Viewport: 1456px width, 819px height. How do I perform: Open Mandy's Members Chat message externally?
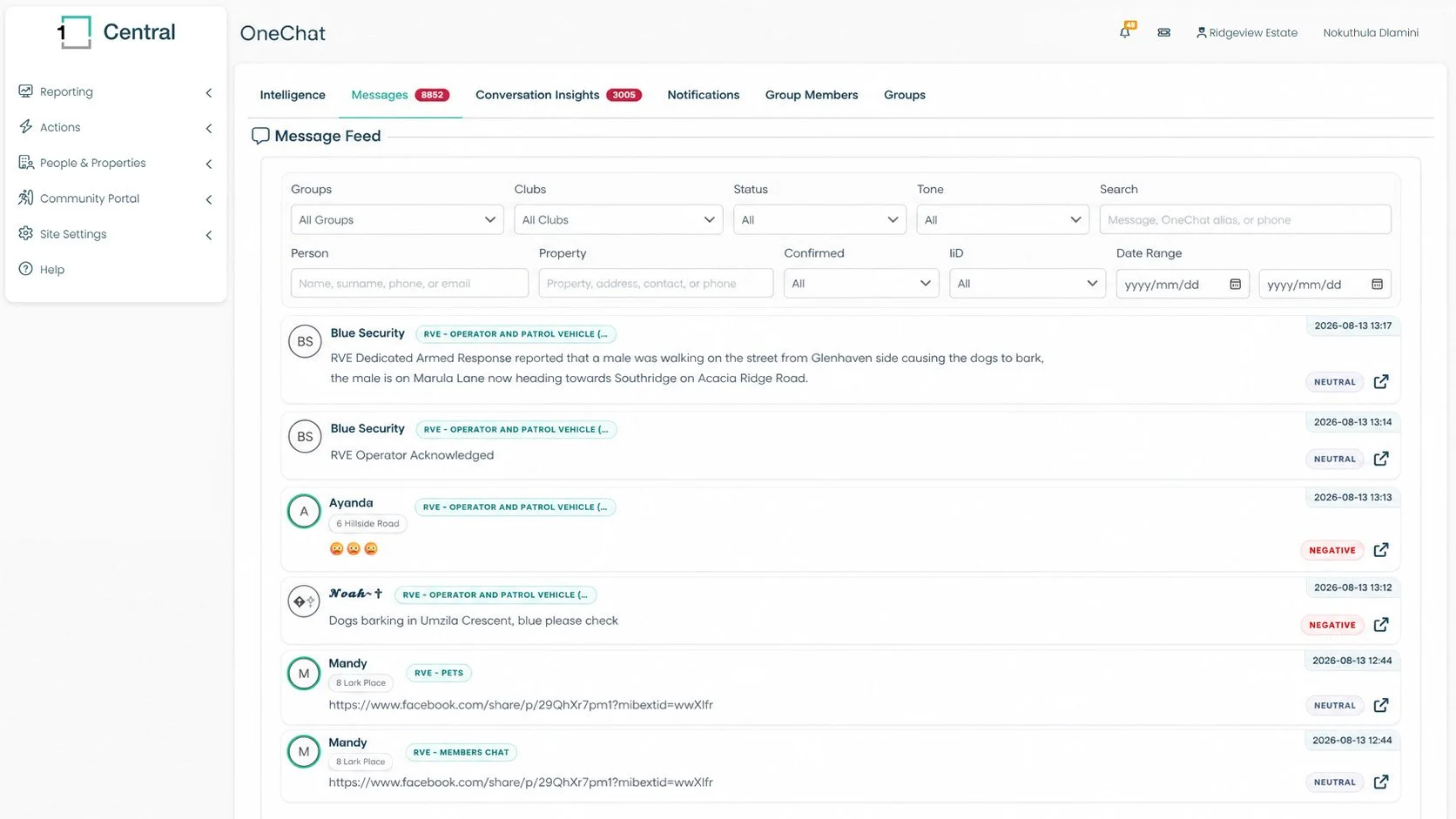click(1381, 782)
